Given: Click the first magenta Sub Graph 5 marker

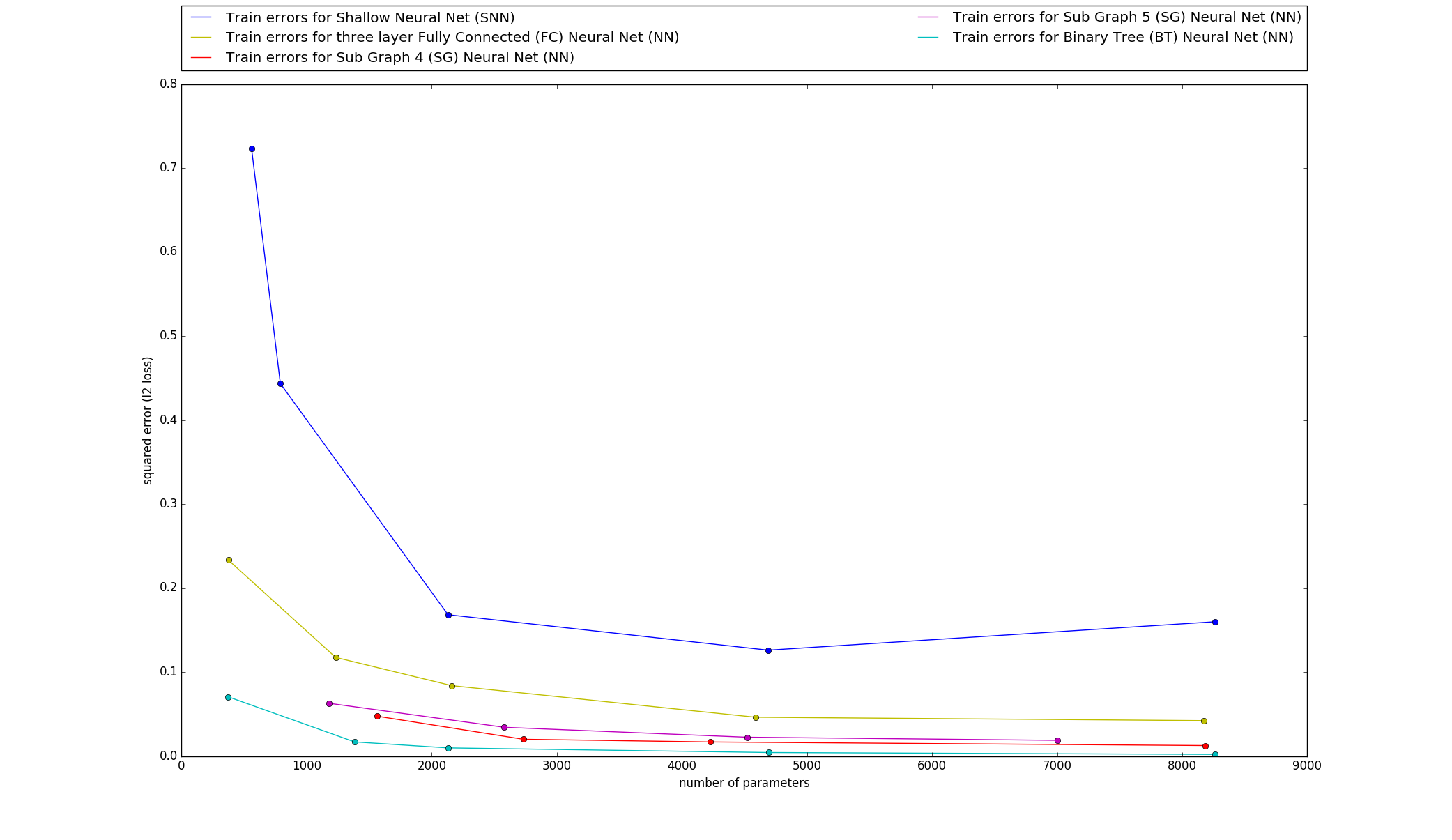Looking at the screenshot, I should click(329, 703).
